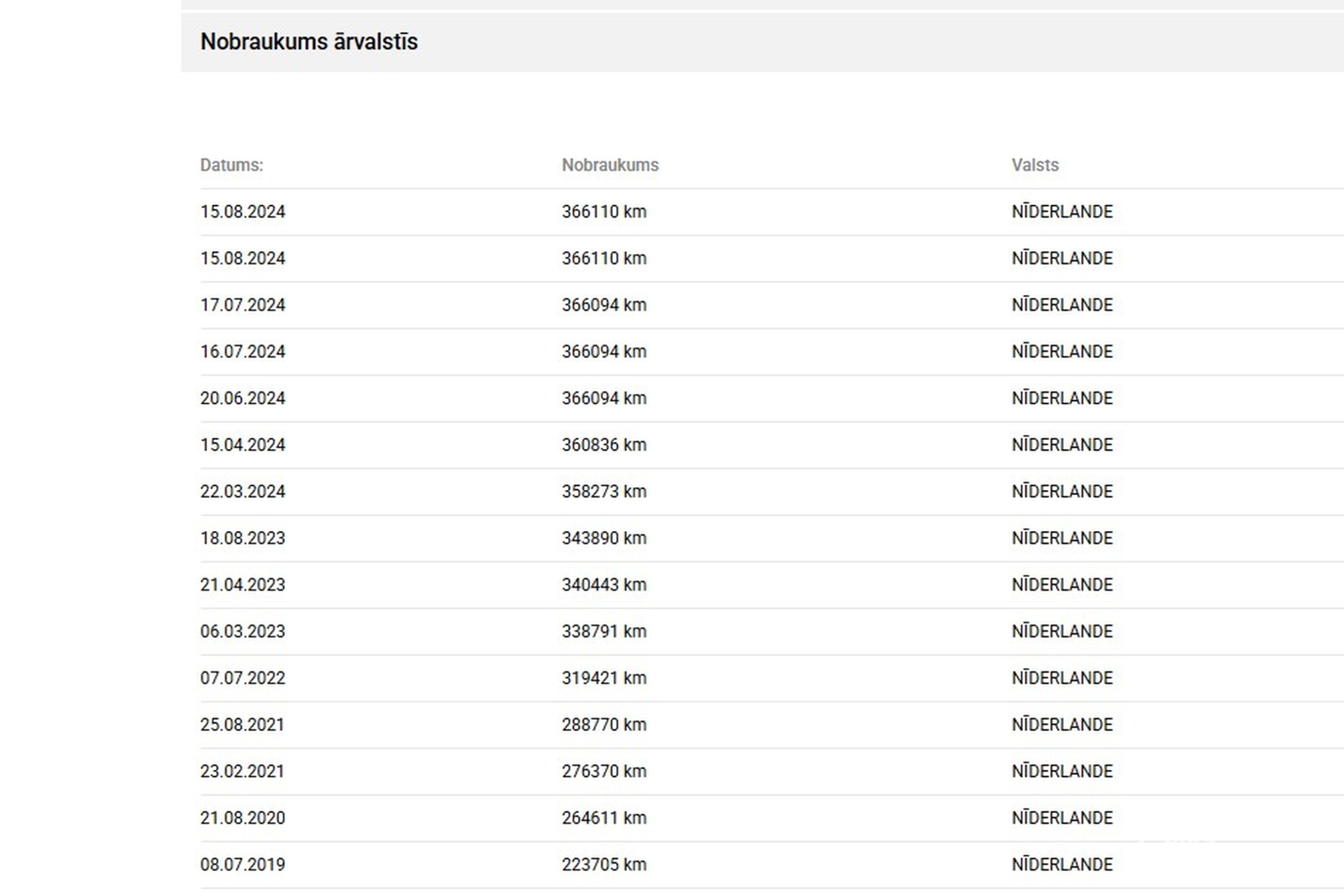Image resolution: width=1344 pixels, height=896 pixels.
Task: Click the 360836 km mileage value
Action: [603, 445]
